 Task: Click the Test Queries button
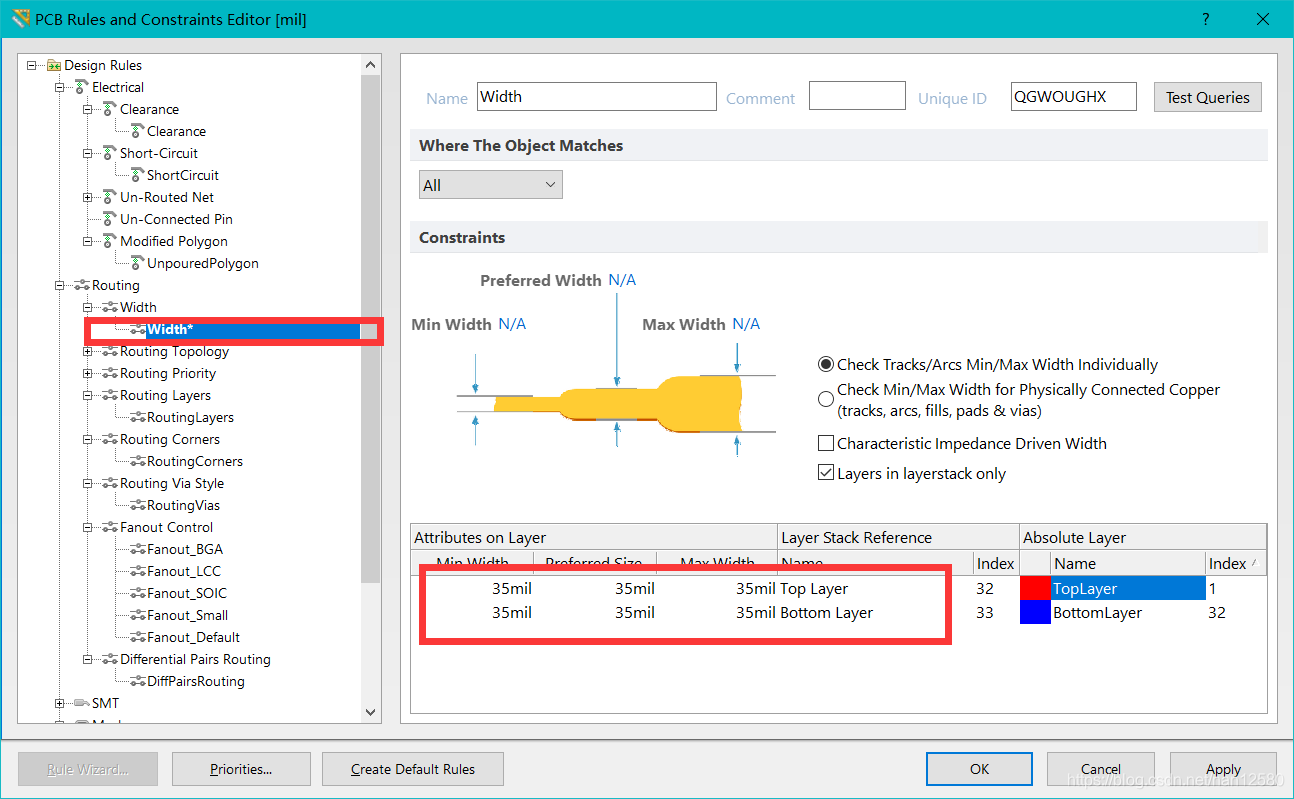pyautogui.click(x=1207, y=97)
